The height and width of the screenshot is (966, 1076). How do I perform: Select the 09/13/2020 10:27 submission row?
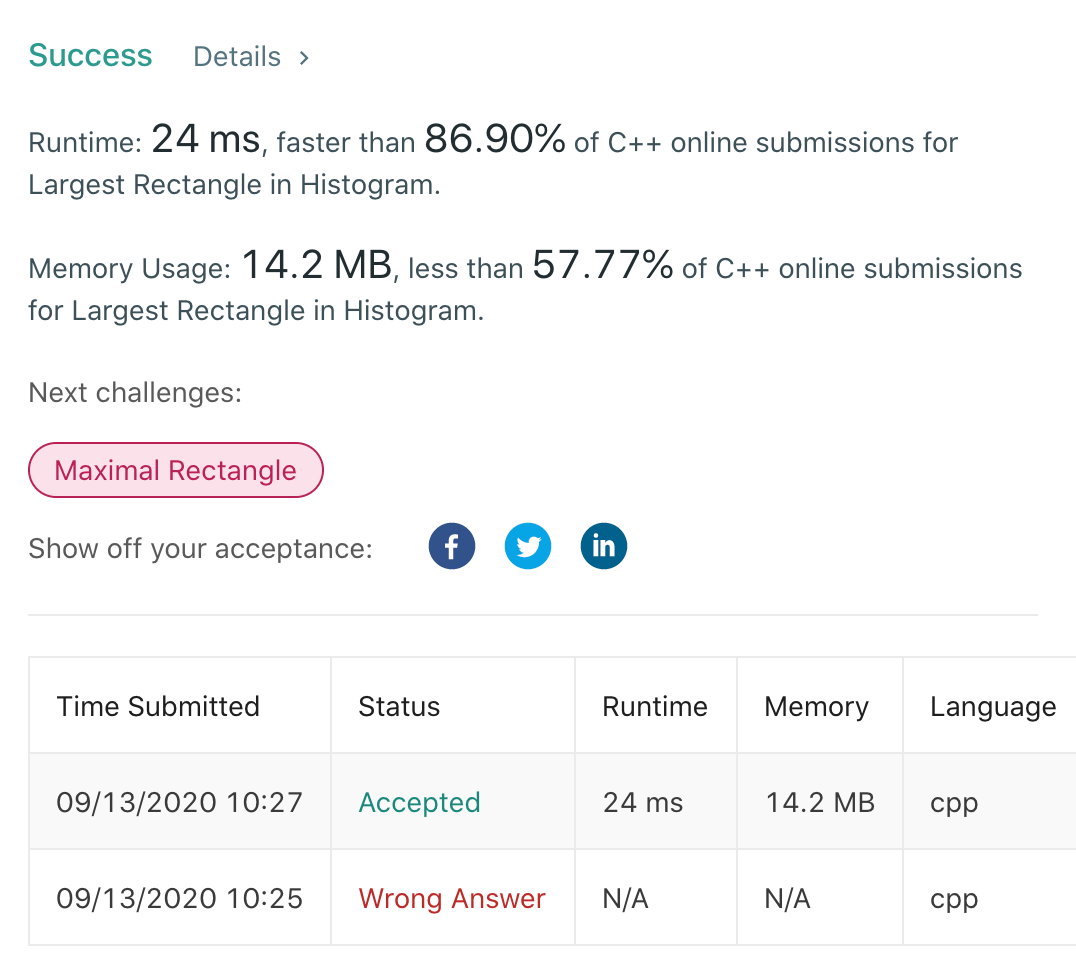[x=180, y=802]
